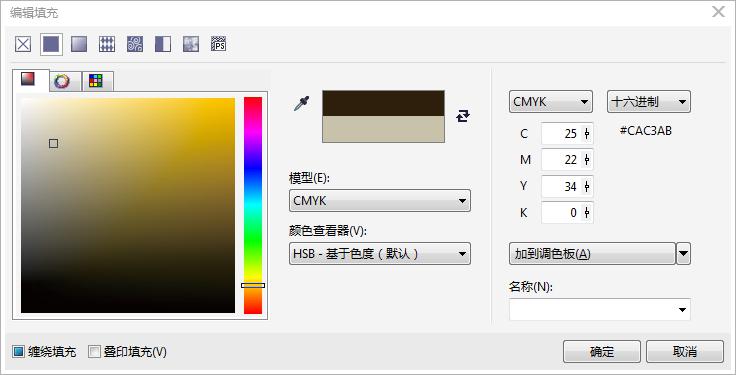Select the Texture Fill icon
The image size is (736, 375).
coord(191,45)
